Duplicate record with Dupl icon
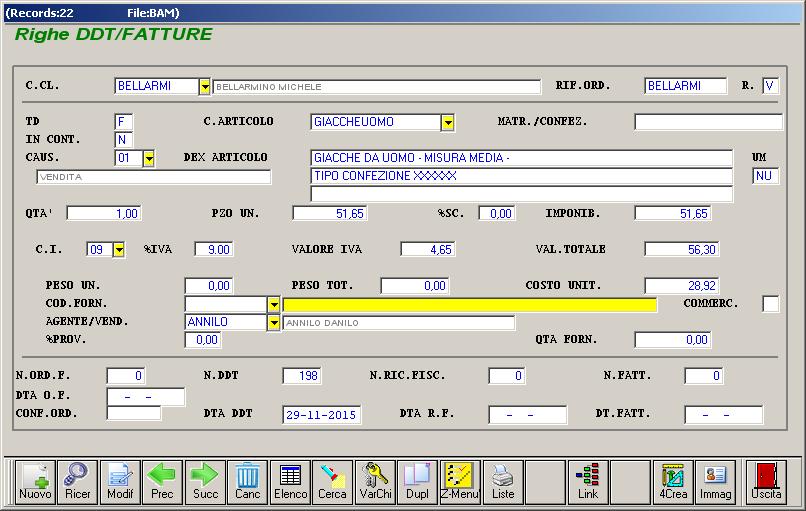806x511 pixels. [417, 482]
